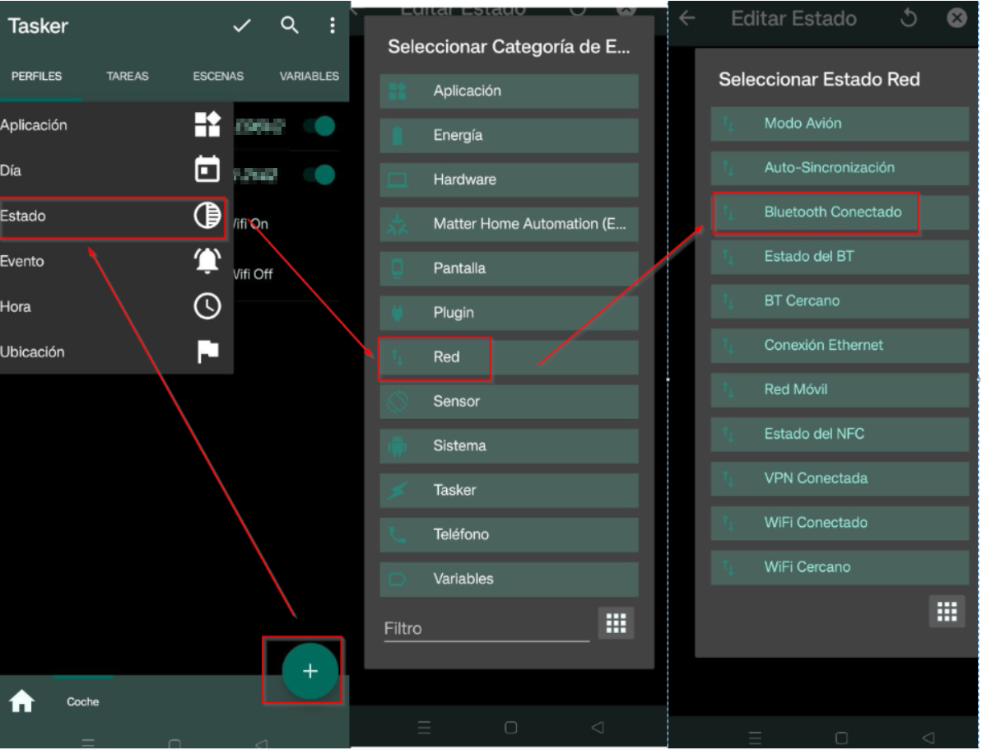Choose Estado del BT network state
This screenshot has height=750, width=982.
(x=839, y=257)
